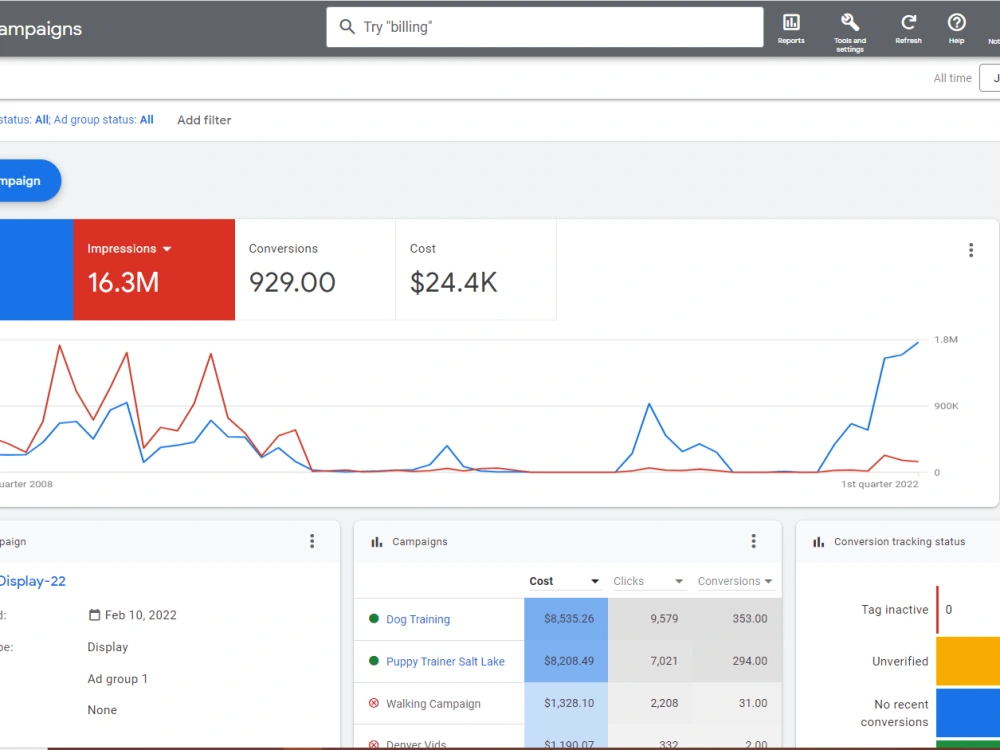Click the 7,021 clicks cell
1000x750 pixels.
tap(651, 661)
